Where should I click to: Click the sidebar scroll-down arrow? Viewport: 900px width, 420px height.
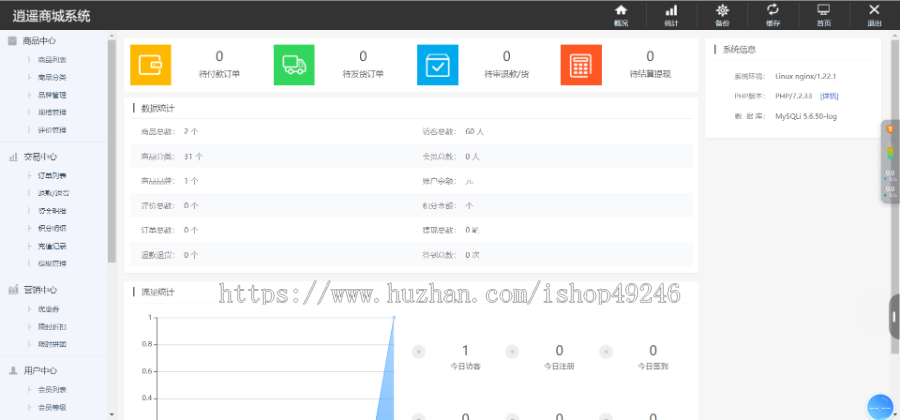click(x=111, y=415)
